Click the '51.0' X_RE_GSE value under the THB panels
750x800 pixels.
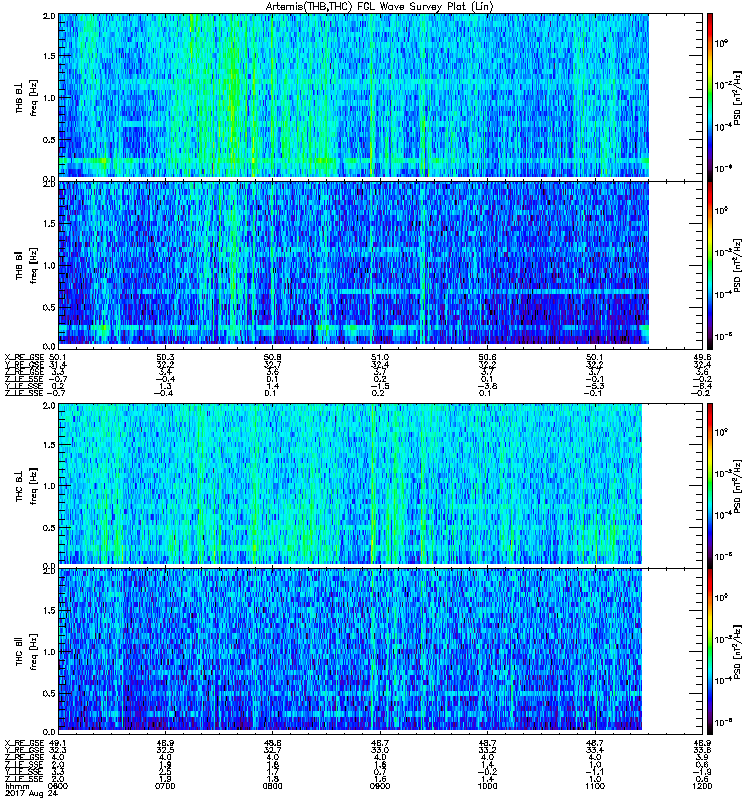pyautogui.click(x=380, y=357)
